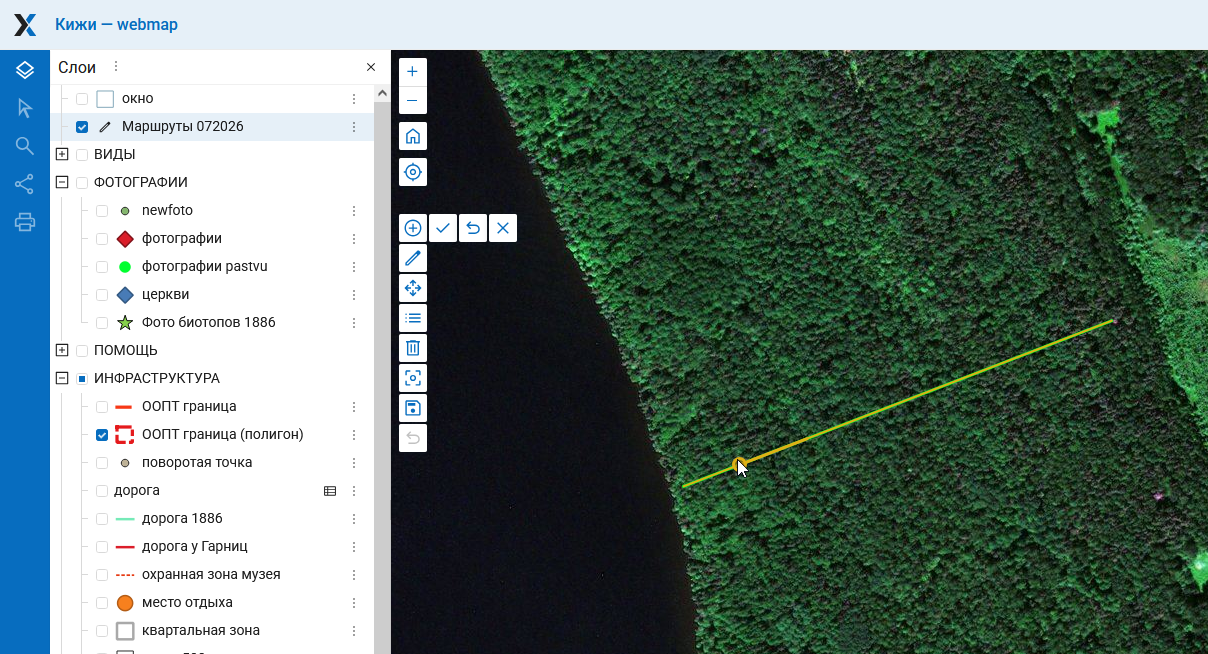
Task: Cancel drawing with the X button
Action: tap(503, 228)
